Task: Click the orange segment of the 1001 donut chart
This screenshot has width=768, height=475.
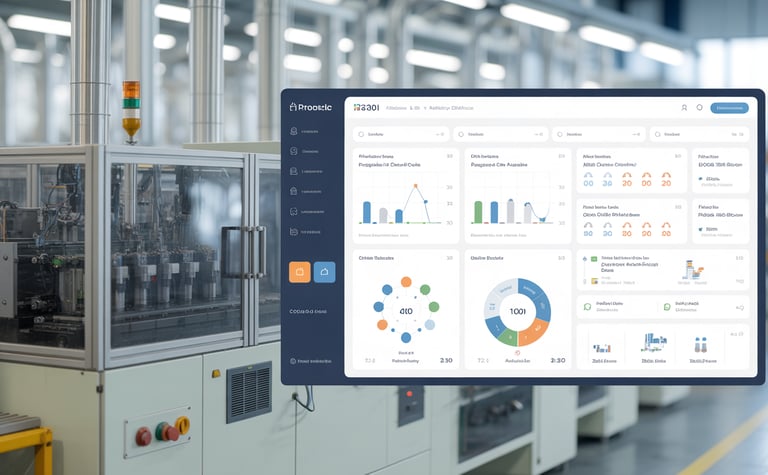Action: click(534, 332)
